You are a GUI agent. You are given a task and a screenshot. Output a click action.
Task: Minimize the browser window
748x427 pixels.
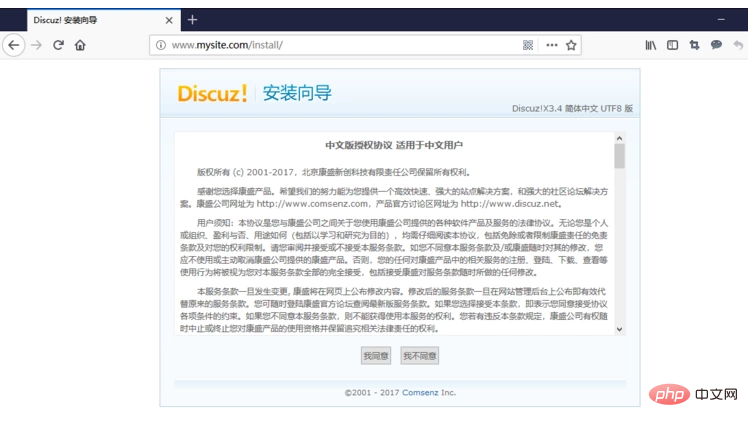721,20
